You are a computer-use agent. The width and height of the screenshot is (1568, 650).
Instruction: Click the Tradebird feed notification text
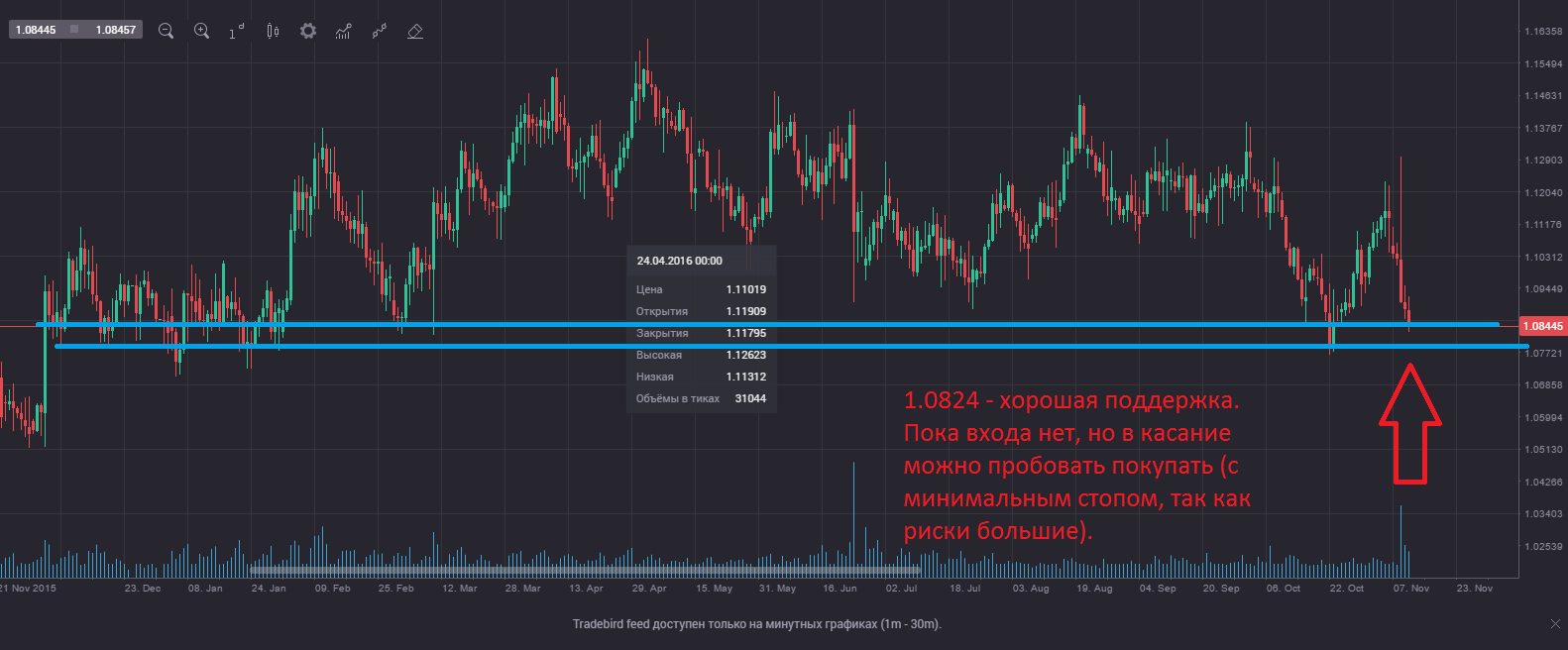[757, 624]
